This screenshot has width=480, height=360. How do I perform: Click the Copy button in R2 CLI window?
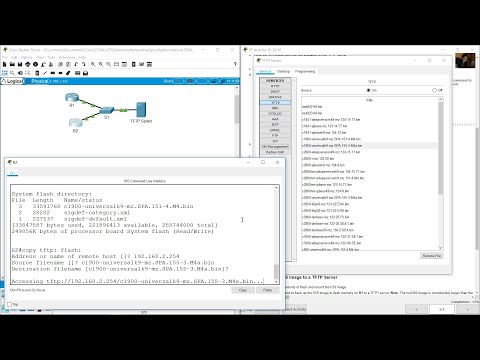pyautogui.click(x=243, y=290)
